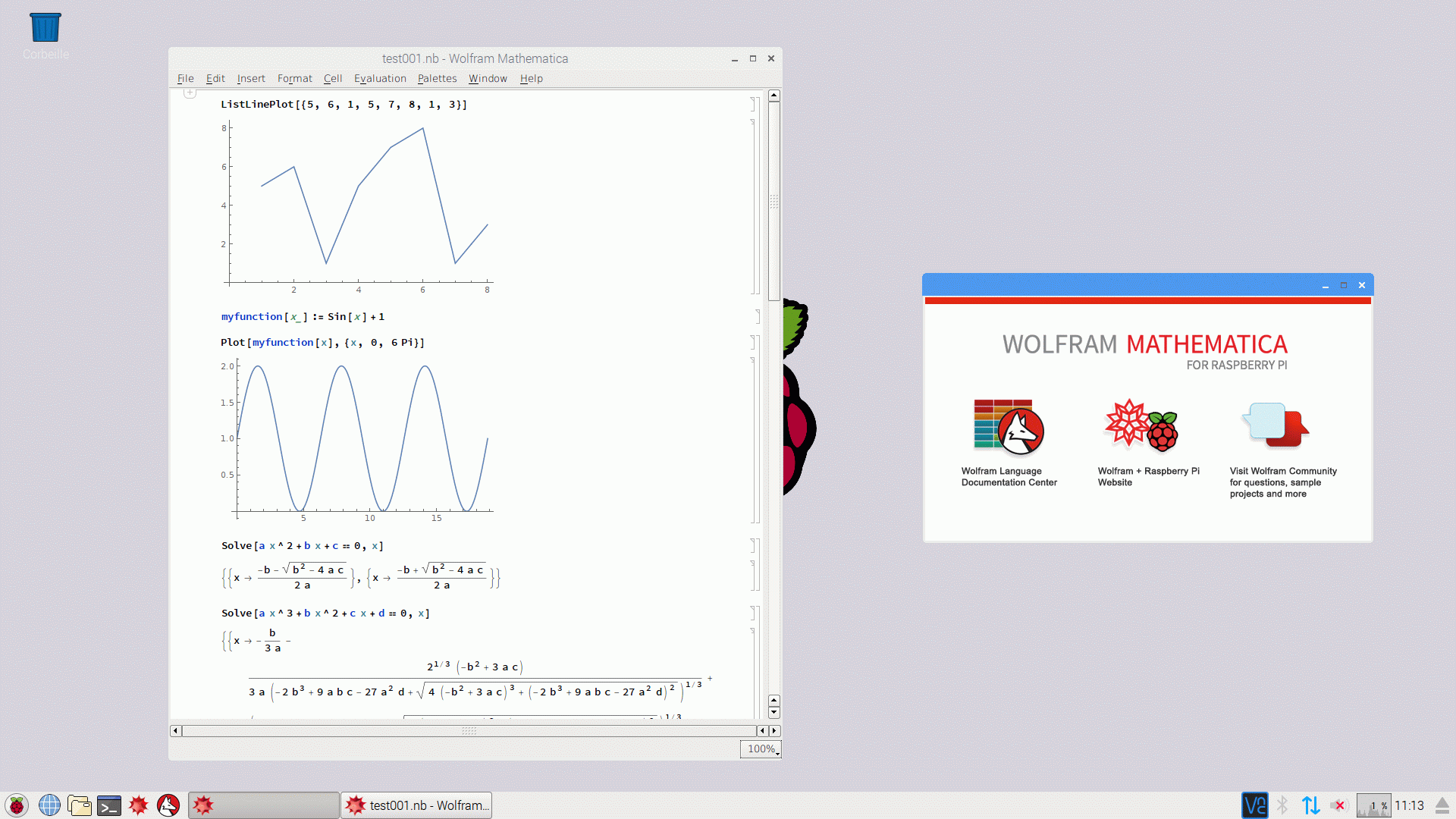Launch Wolfram wolf icon in taskbar
The height and width of the screenshot is (819, 1456).
point(168,805)
